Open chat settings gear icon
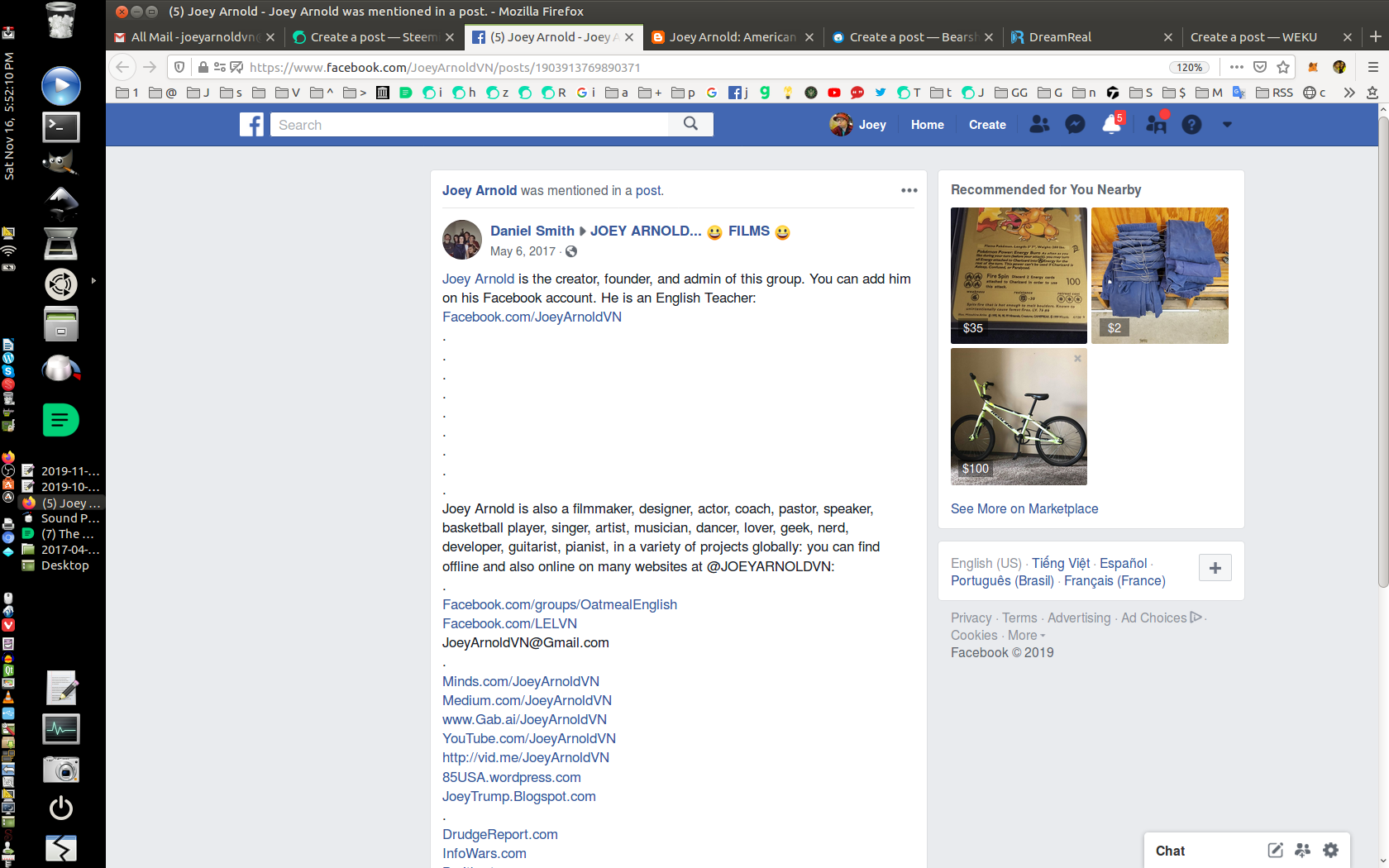 pos(1330,850)
